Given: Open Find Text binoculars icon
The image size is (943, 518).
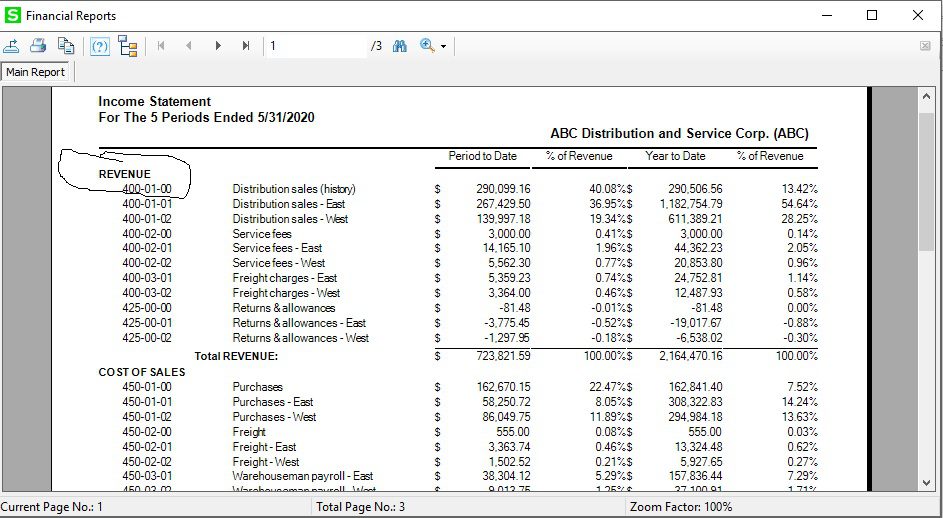Looking at the screenshot, I should pyautogui.click(x=399, y=46).
